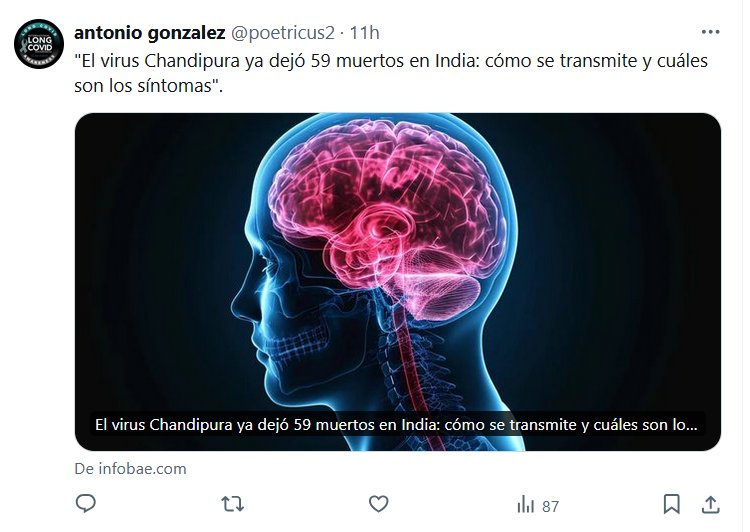Click the reply speech bubble icon
This screenshot has height=532, width=750.
point(86,504)
